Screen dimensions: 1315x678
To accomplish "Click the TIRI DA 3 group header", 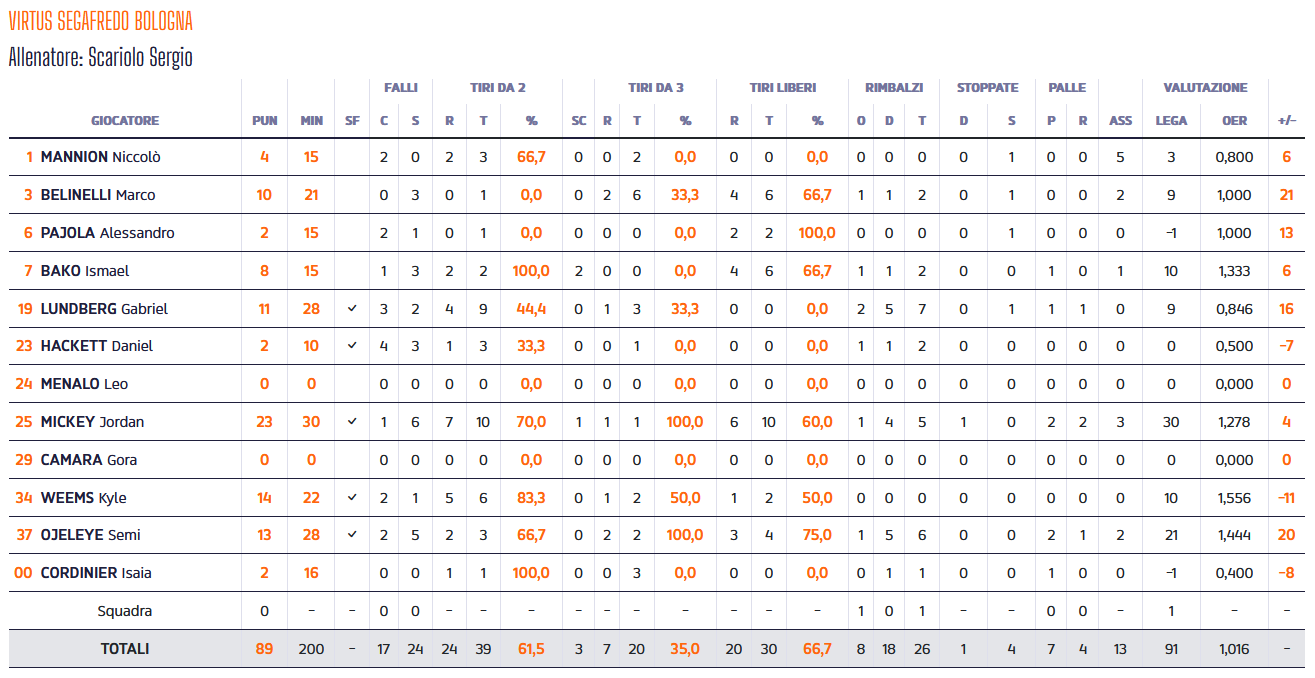I will [x=655, y=88].
